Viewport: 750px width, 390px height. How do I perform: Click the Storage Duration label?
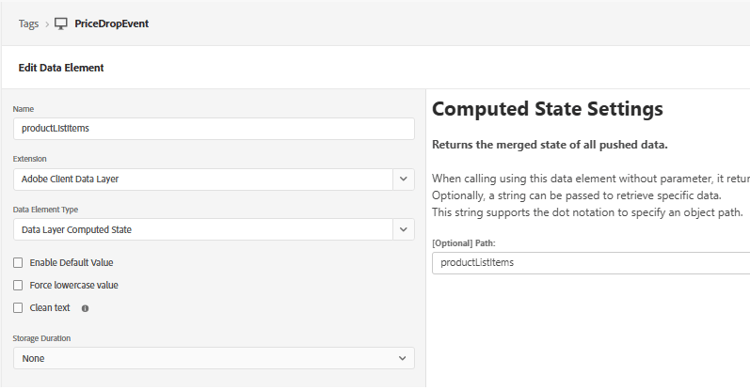42,338
